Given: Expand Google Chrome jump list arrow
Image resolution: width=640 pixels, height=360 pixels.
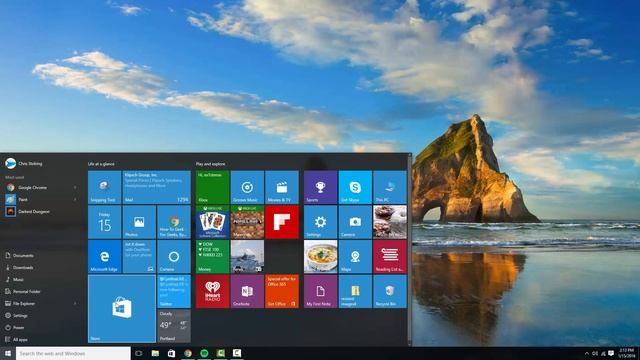Looking at the screenshot, I should [75, 187].
